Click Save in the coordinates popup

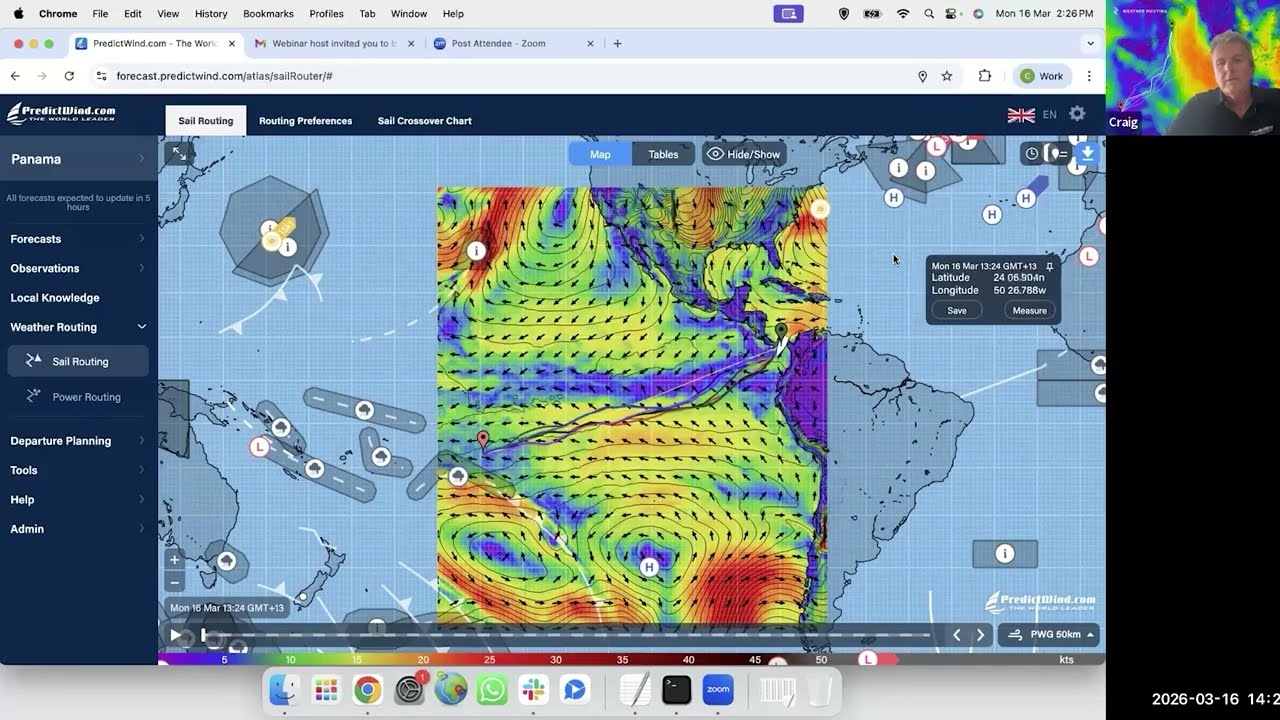(957, 310)
